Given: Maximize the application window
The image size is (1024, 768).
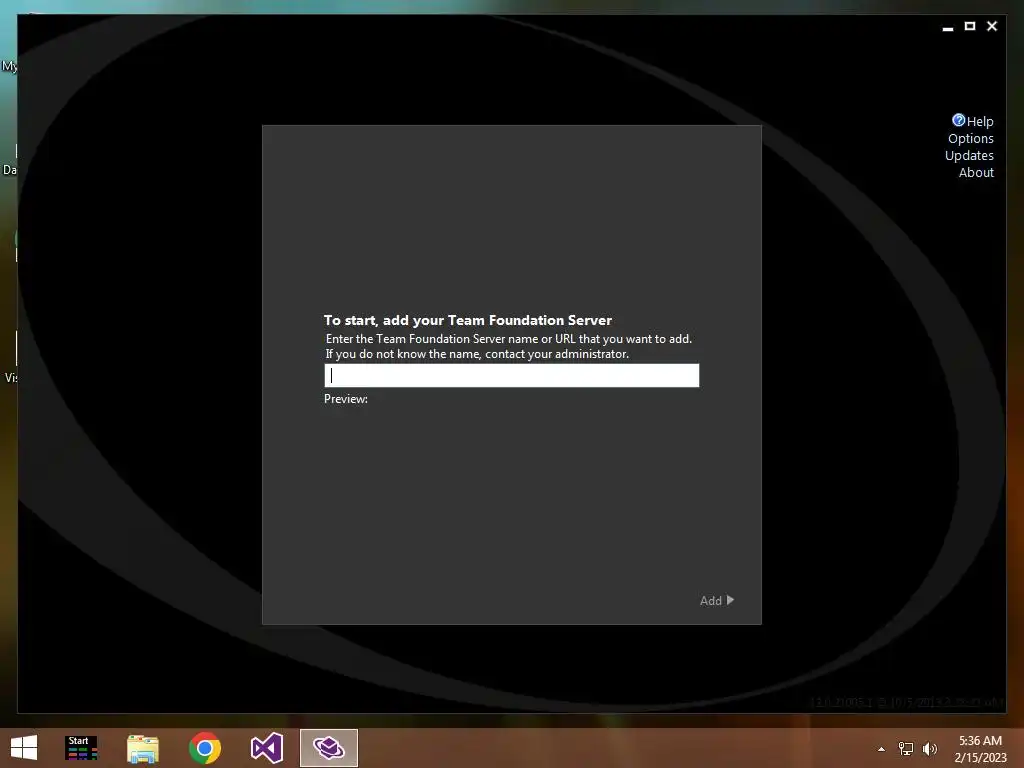Looking at the screenshot, I should pos(970,26).
